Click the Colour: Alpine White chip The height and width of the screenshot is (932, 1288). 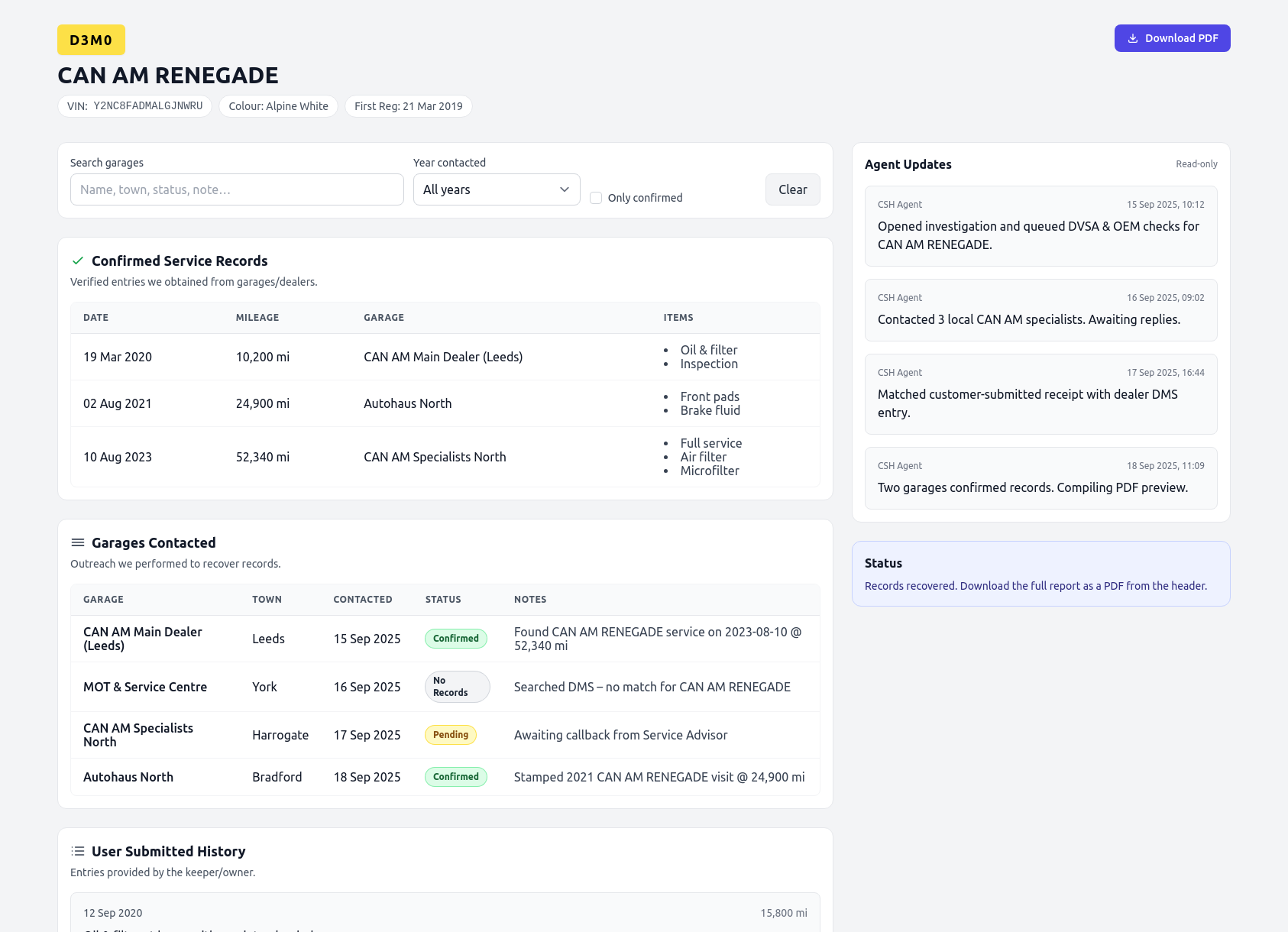278,106
